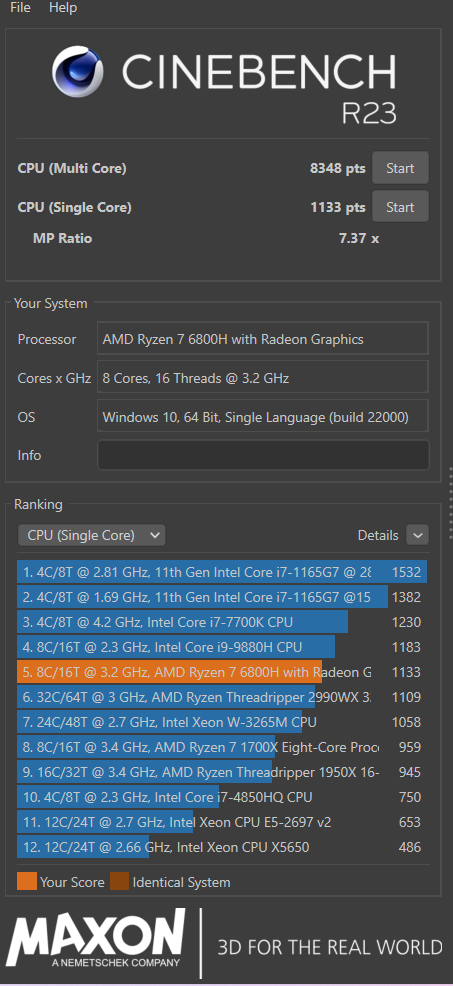
Task: Select ranking row 3 Intel Core i7-7700K
Action: [222, 622]
